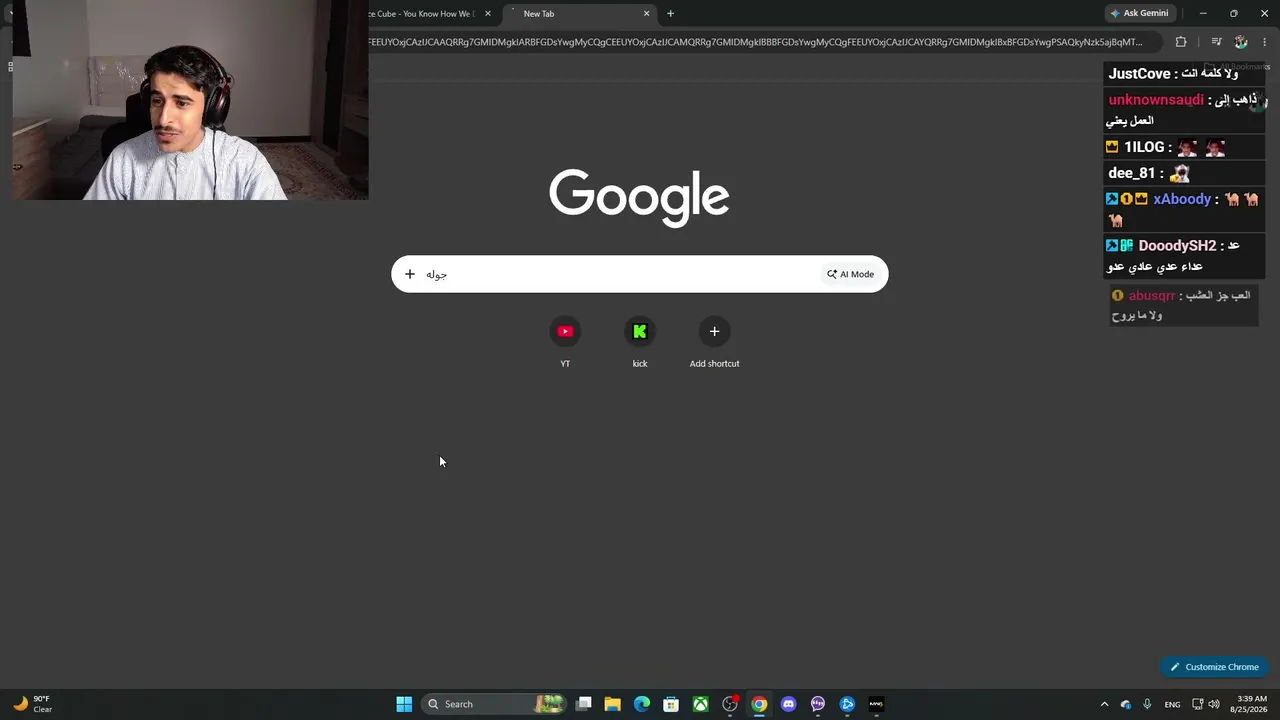Click the OneDrive cloud tray icon
This screenshot has height=720, width=1280.
click(1126, 704)
